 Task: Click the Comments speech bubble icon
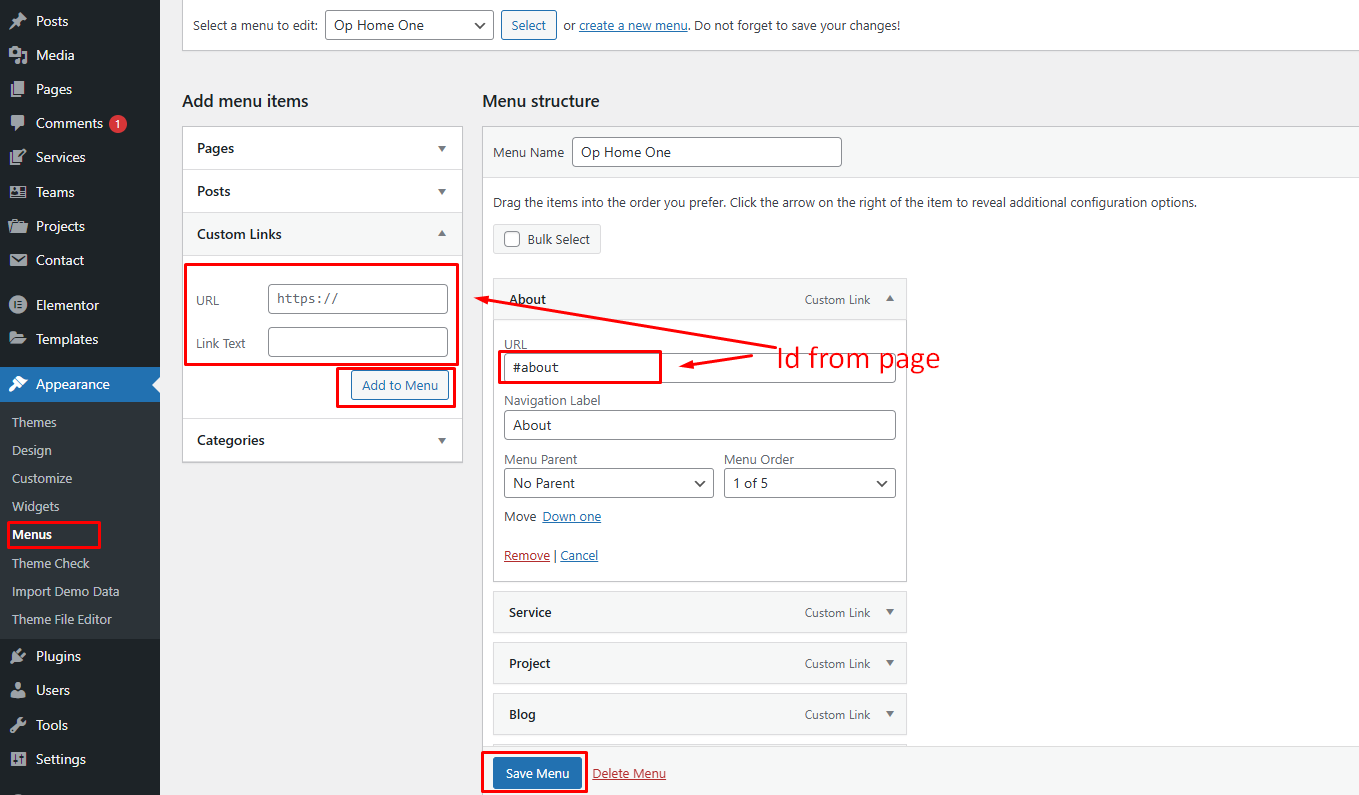click(x=18, y=123)
